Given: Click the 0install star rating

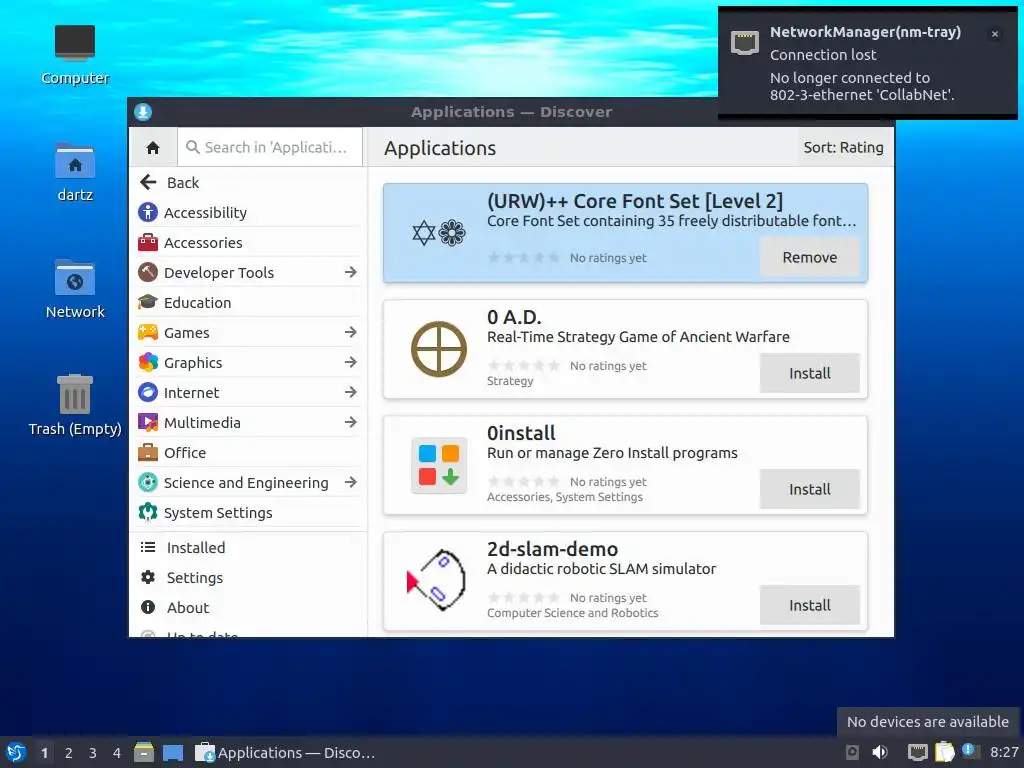Looking at the screenshot, I should pyautogui.click(x=524, y=482).
